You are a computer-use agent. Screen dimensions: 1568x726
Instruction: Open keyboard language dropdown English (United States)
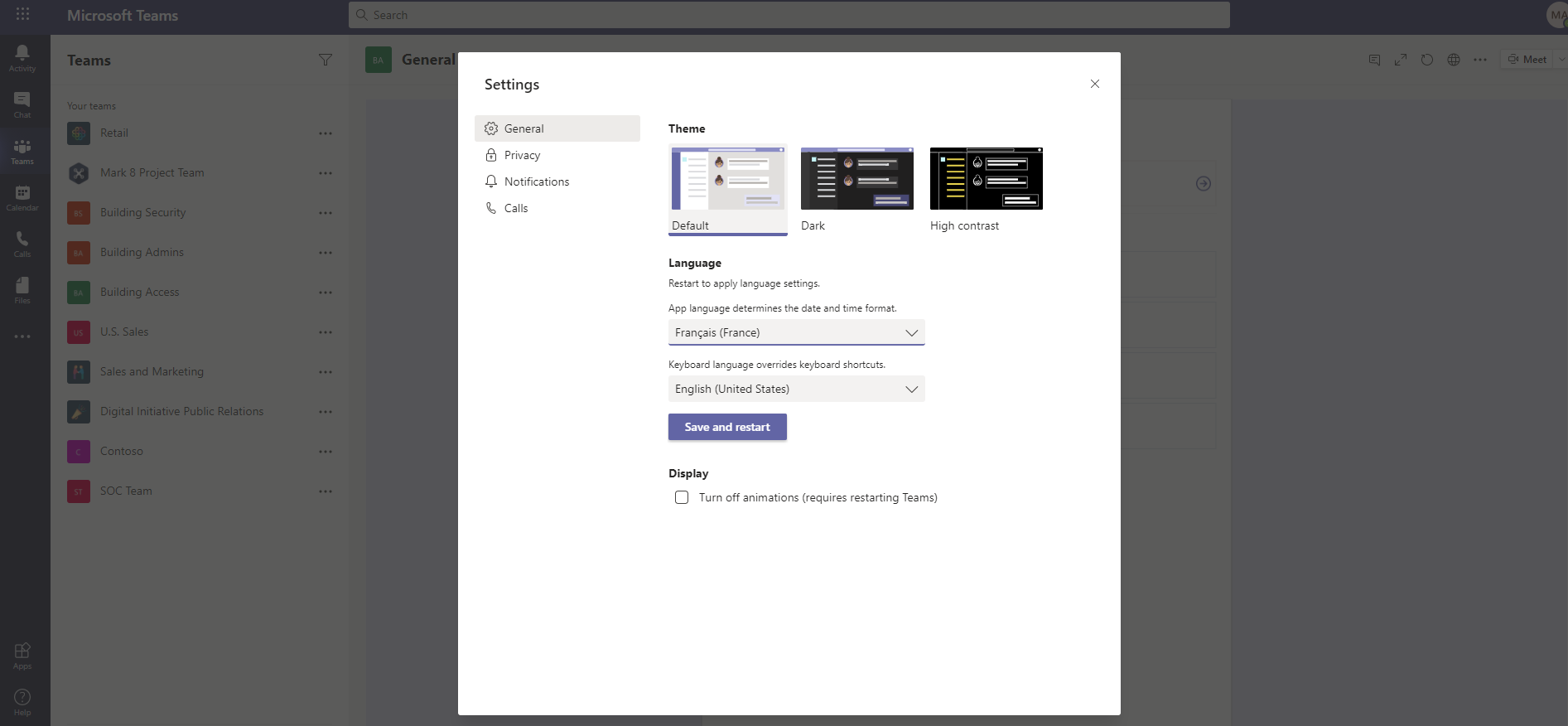point(797,389)
